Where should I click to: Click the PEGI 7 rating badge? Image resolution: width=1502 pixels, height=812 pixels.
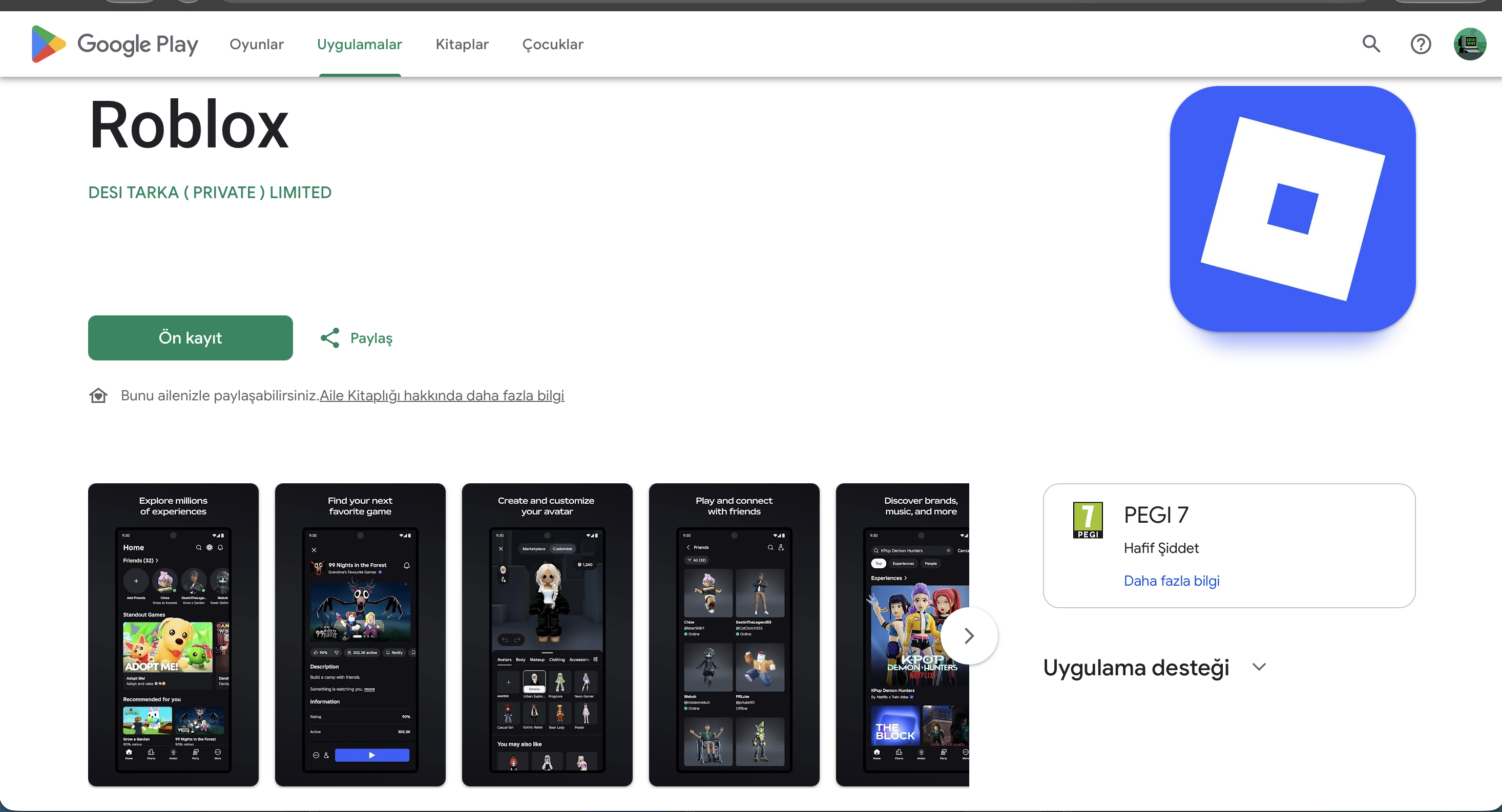[1088, 520]
